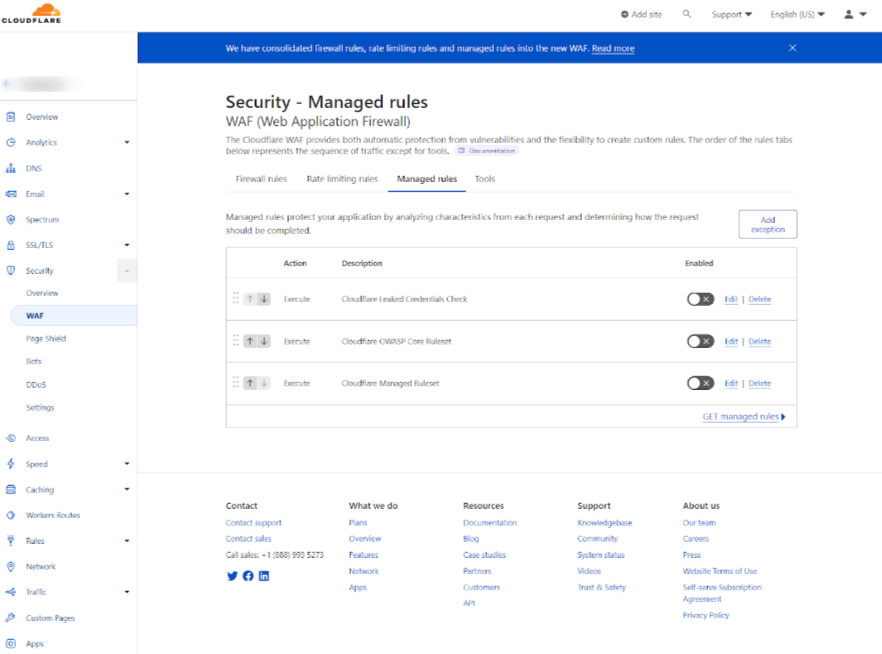Click the Email sidebar icon
The width and height of the screenshot is (882, 654).
[x=11, y=194]
